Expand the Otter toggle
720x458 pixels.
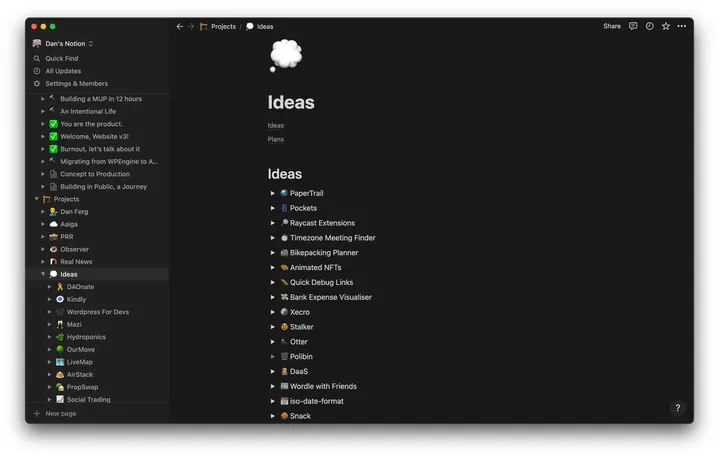pos(272,342)
